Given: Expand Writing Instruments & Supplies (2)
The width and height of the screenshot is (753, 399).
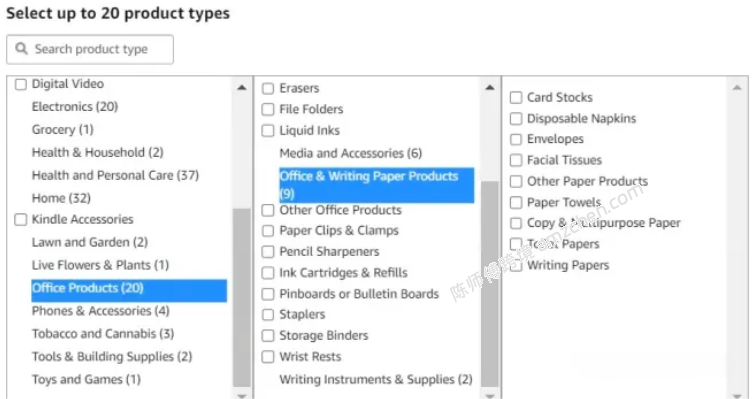Looking at the screenshot, I should [376, 379].
